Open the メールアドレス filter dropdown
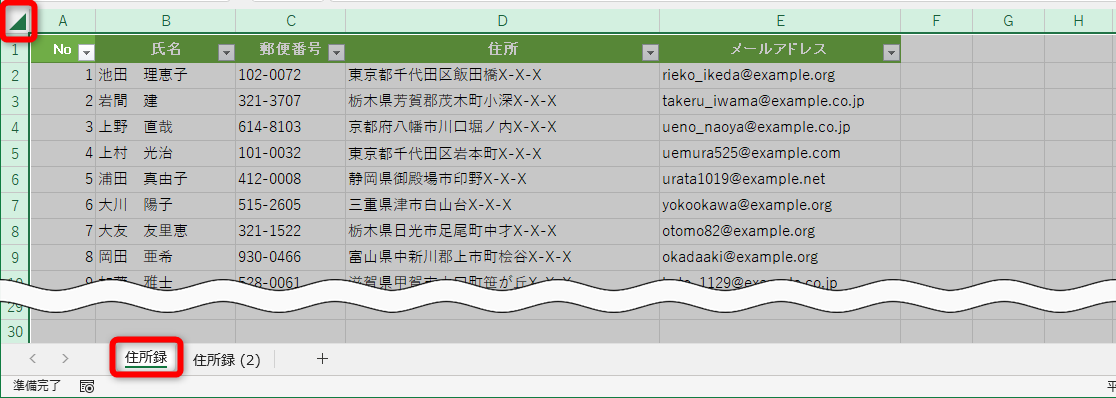Image resolution: width=1116 pixels, height=398 pixels. coord(890,52)
